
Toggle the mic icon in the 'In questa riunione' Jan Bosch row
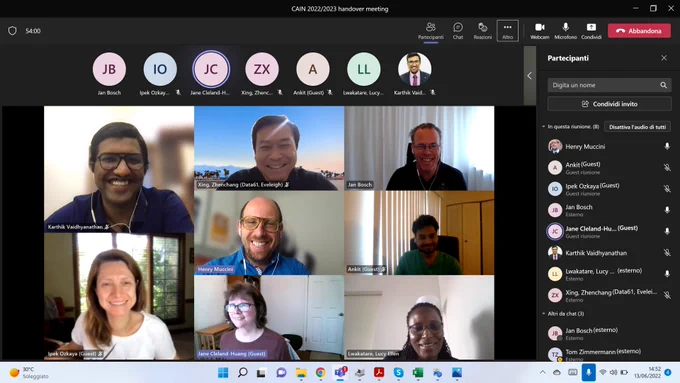[667, 210]
